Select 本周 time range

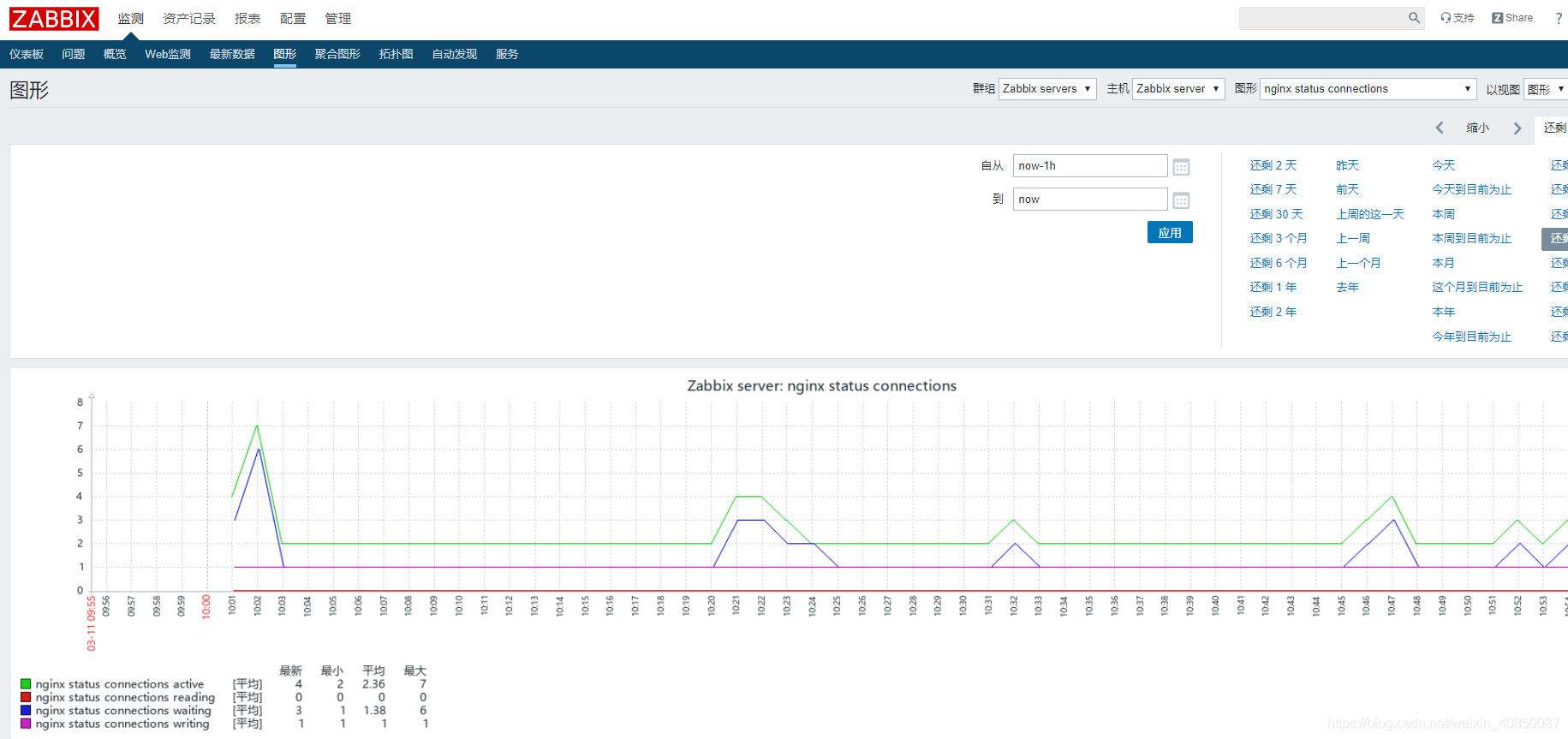pyautogui.click(x=1444, y=214)
